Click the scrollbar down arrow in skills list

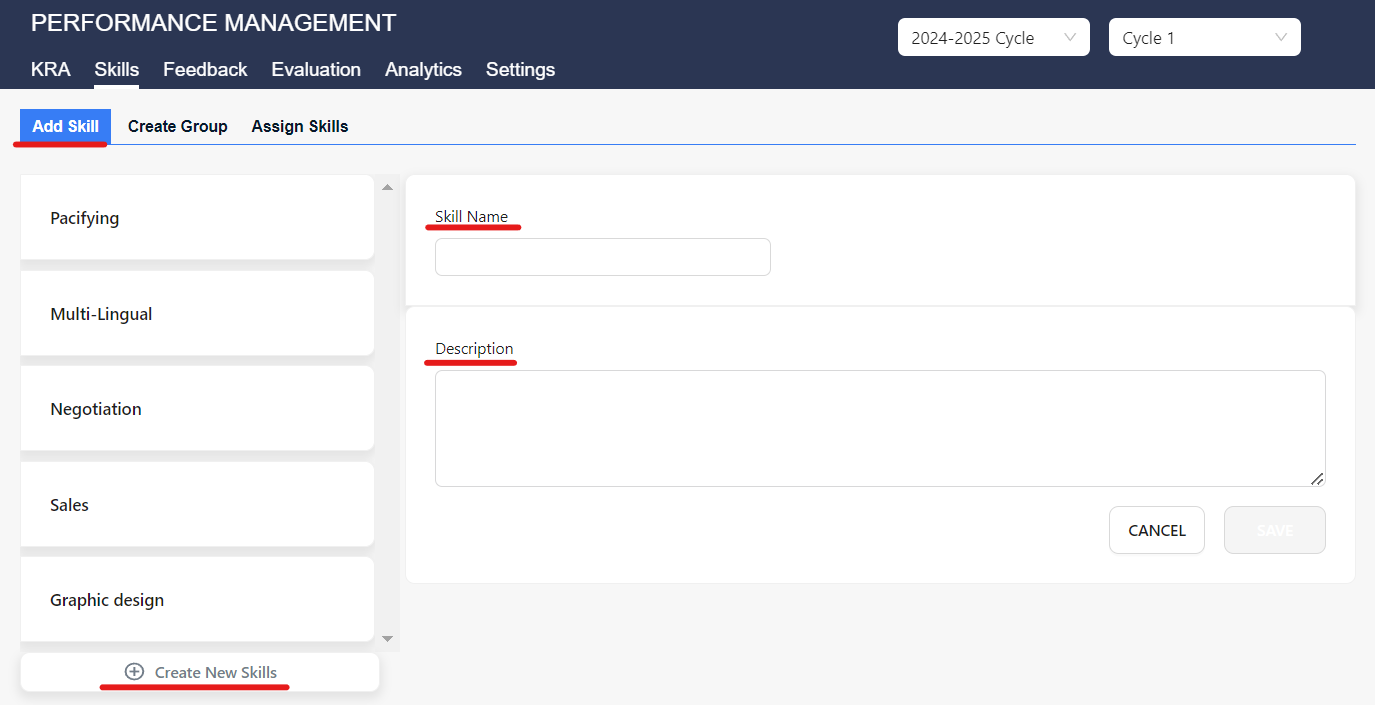point(388,638)
